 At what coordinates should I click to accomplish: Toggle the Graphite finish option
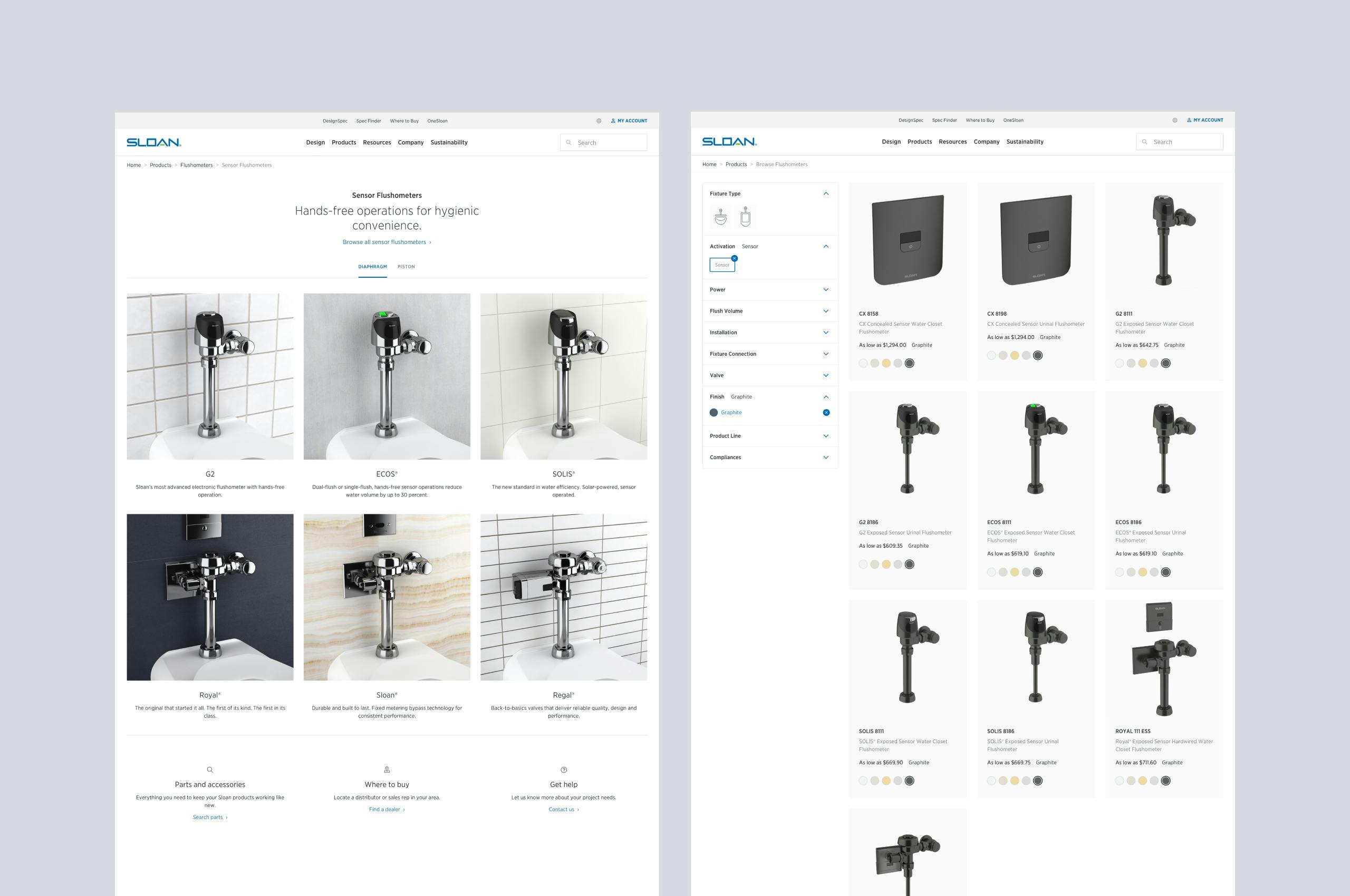pos(726,413)
